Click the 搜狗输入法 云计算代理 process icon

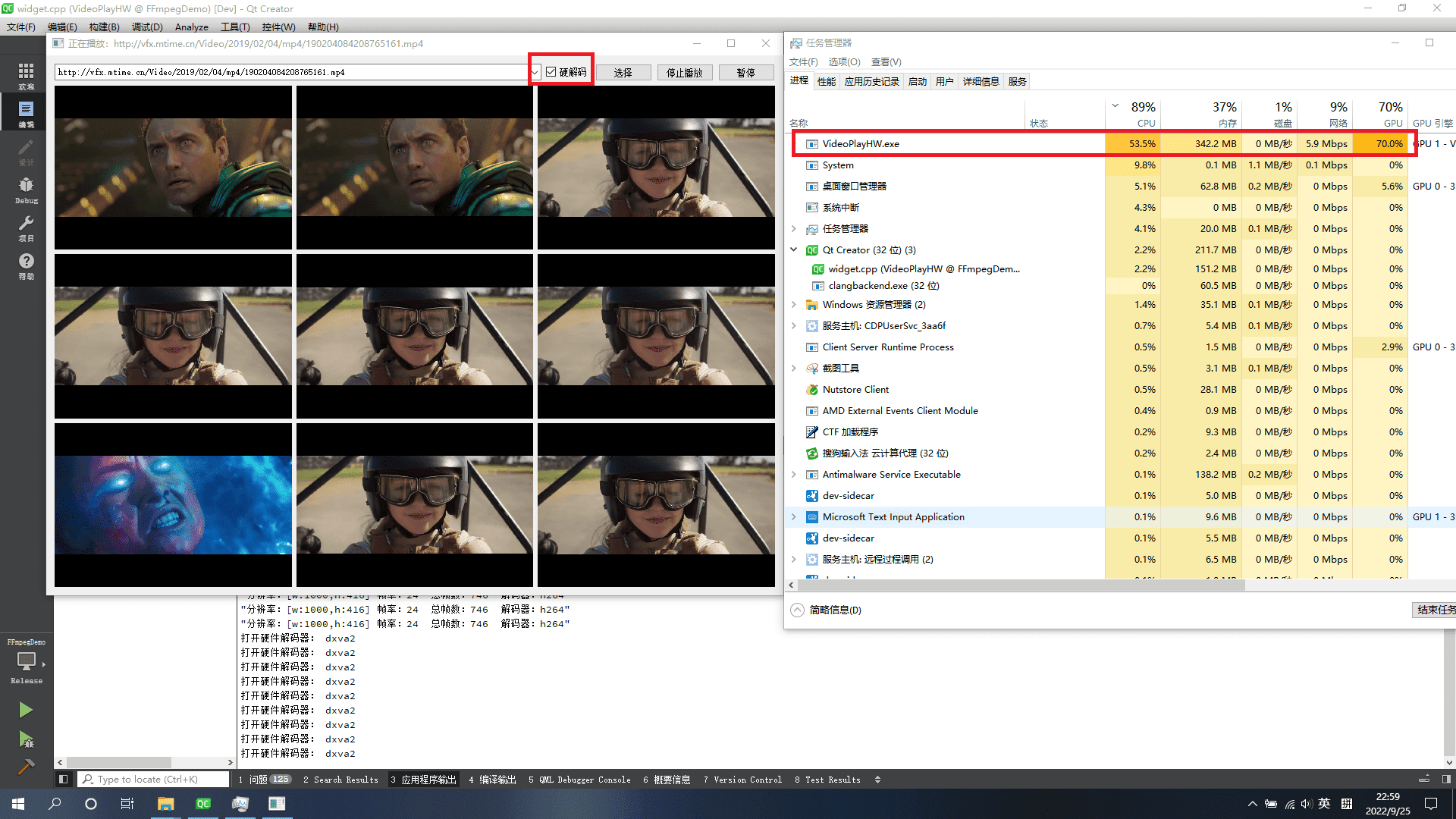(812, 453)
